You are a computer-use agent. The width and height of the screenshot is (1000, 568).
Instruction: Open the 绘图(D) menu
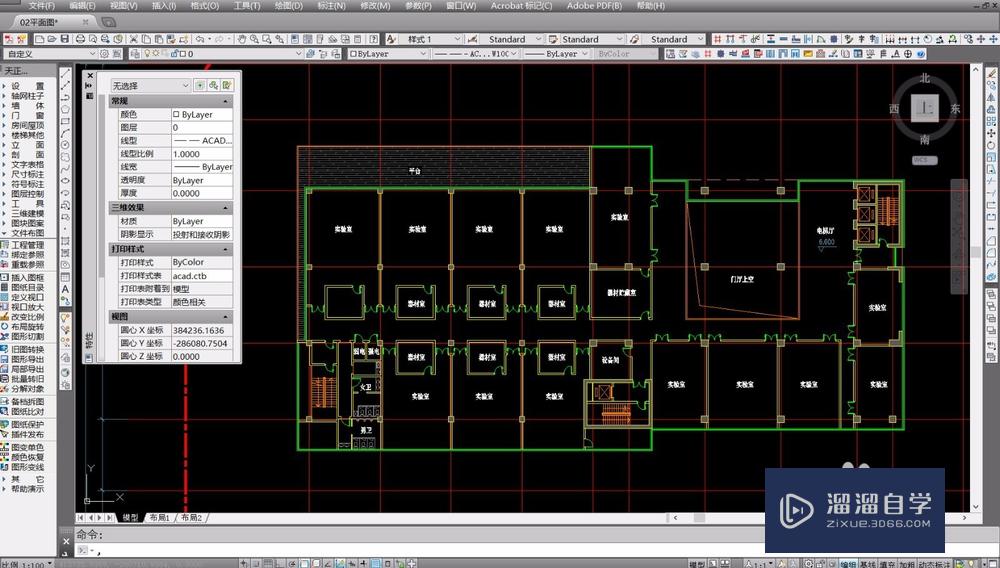(289, 6)
